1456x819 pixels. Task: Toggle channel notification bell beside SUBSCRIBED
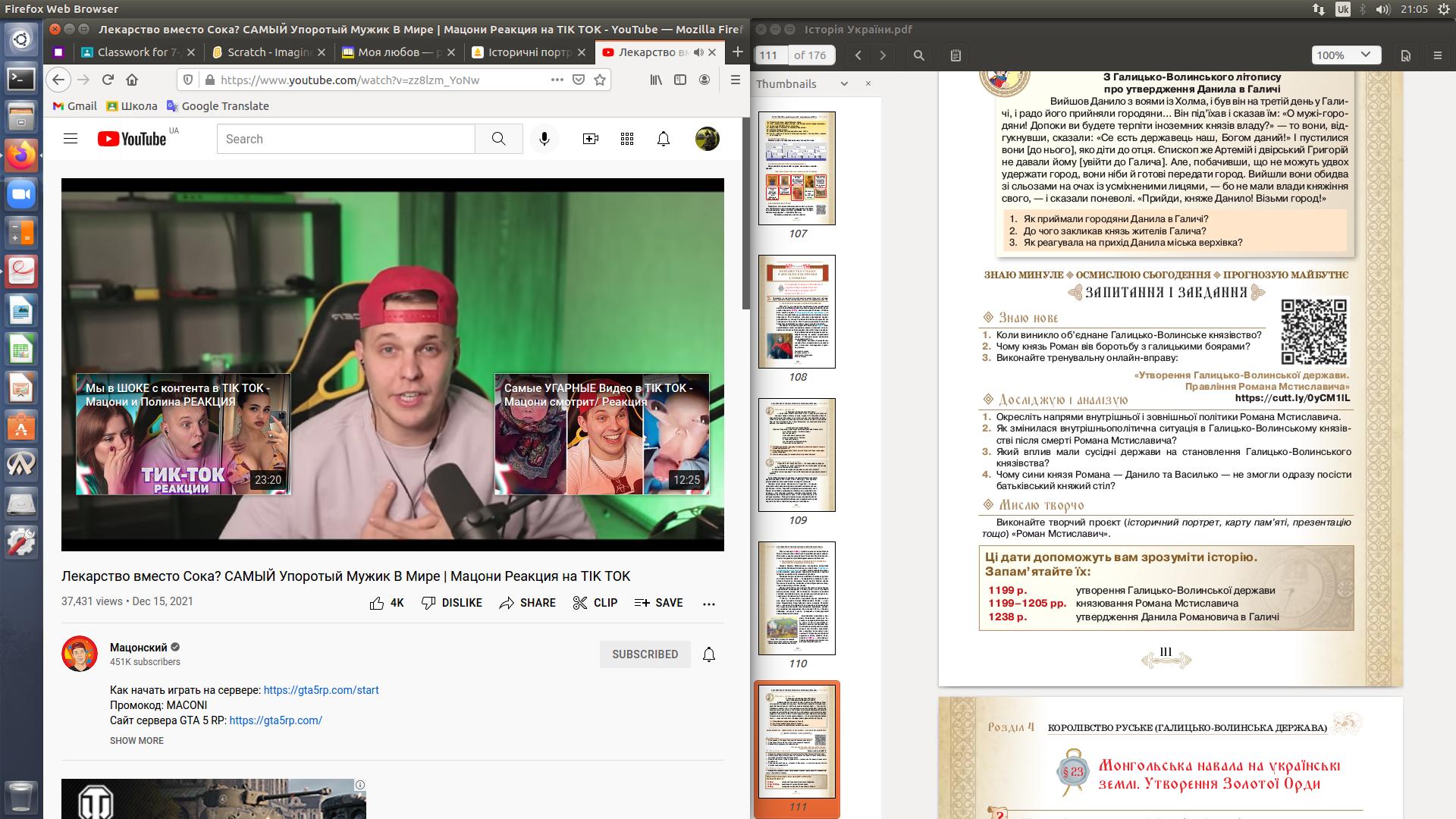709,654
